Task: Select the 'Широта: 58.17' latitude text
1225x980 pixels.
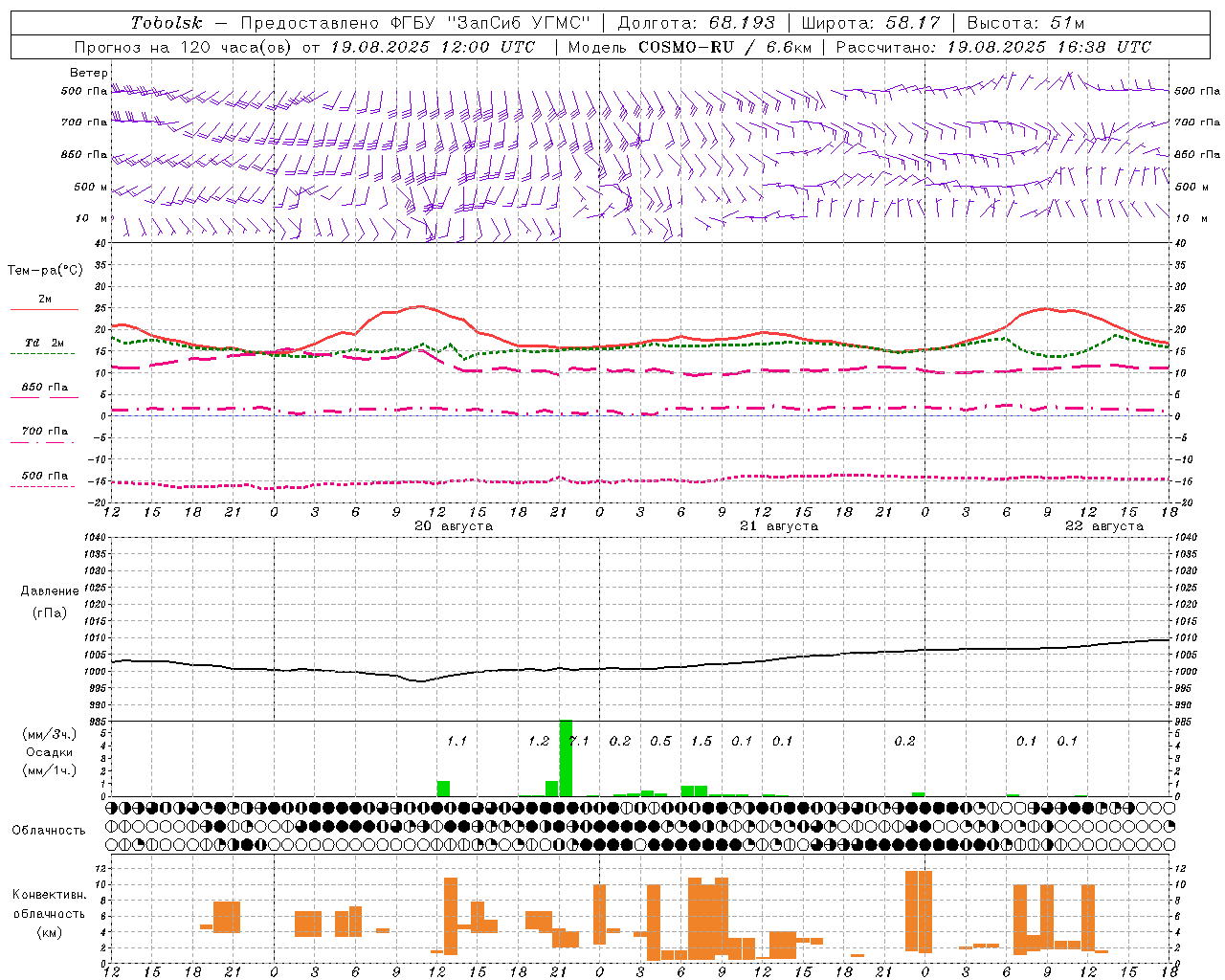Action: click(871, 23)
